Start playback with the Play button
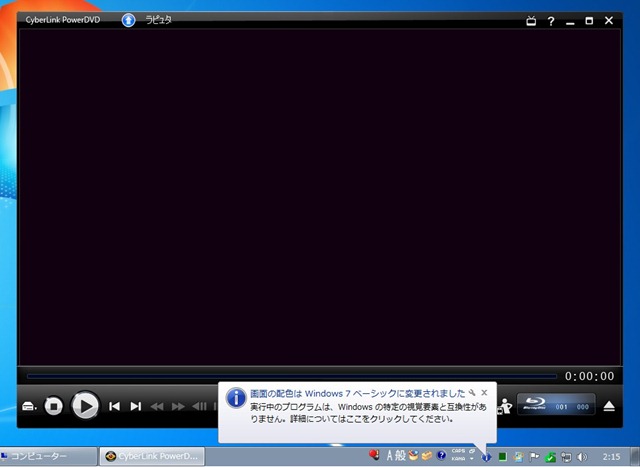This screenshot has width=640, height=467. (85, 406)
